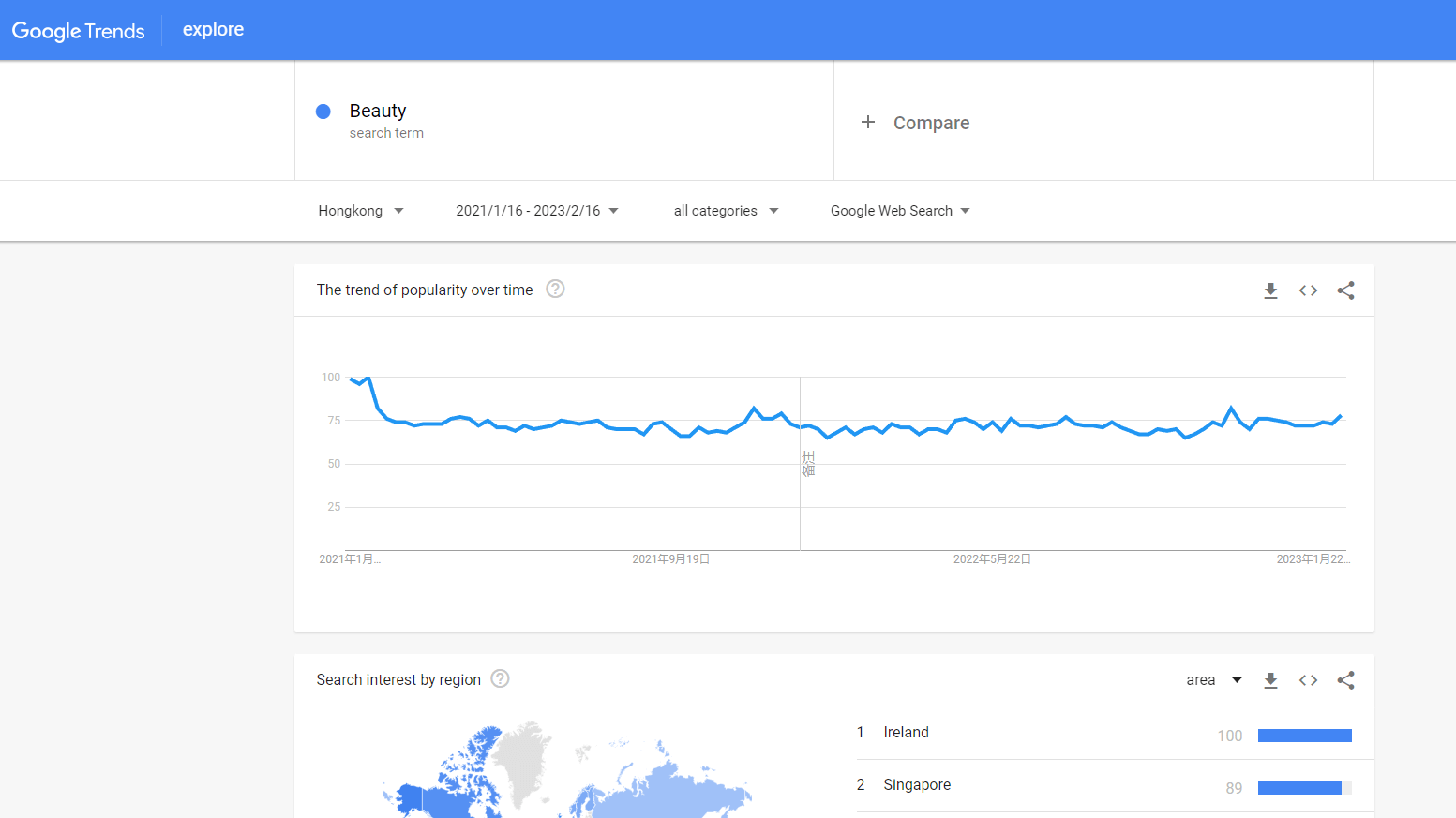Open the Hongkong region dropdown
This screenshot has width=1456, height=818.
tap(361, 211)
